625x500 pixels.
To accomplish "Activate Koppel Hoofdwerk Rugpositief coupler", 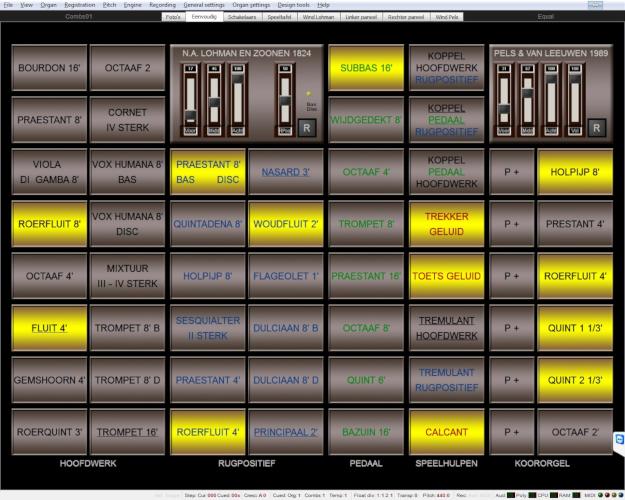I will 446,67.
